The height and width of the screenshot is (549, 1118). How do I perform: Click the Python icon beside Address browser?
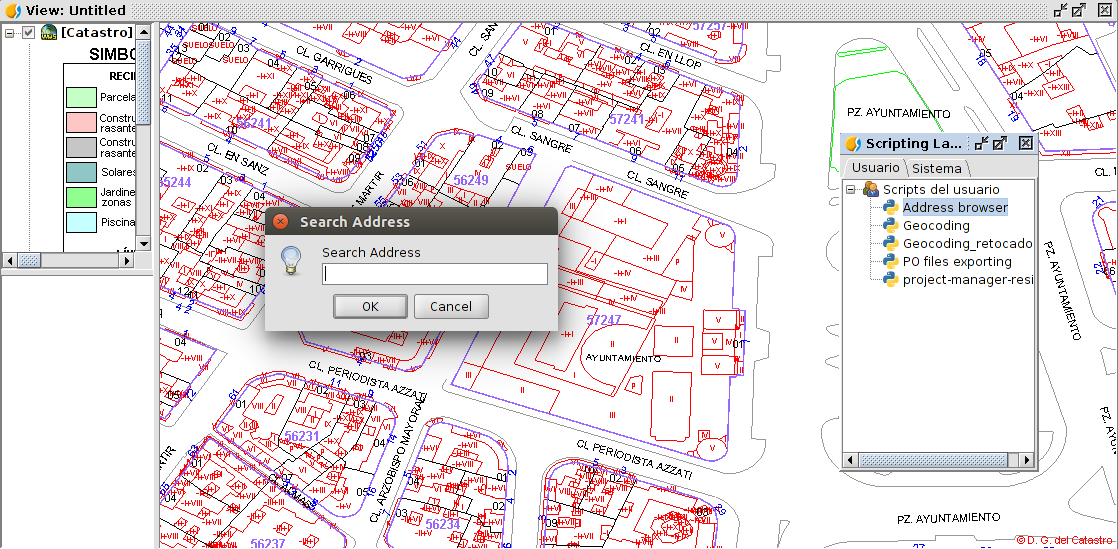point(890,208)
